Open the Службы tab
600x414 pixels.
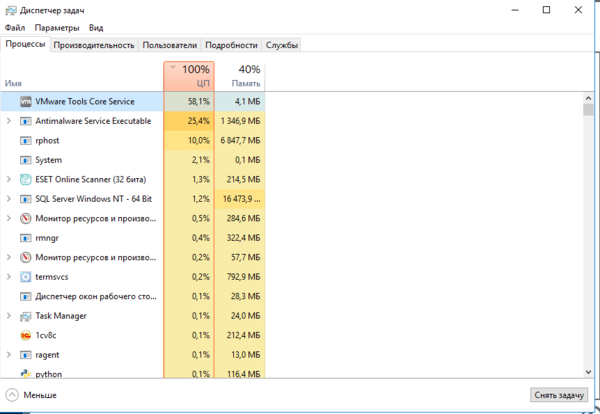281,45
